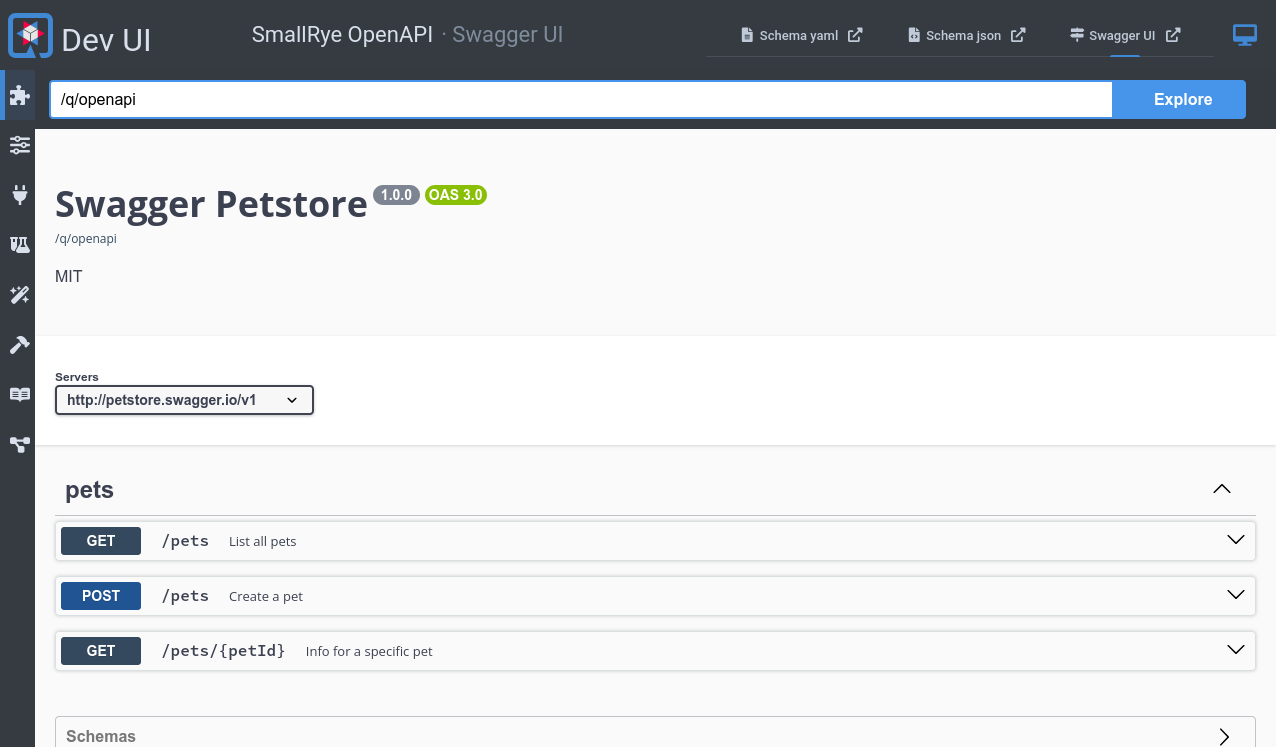Open the Configuration sliders sidebar icon
This screenshot has height=747, width=1276.
(19, 145)
